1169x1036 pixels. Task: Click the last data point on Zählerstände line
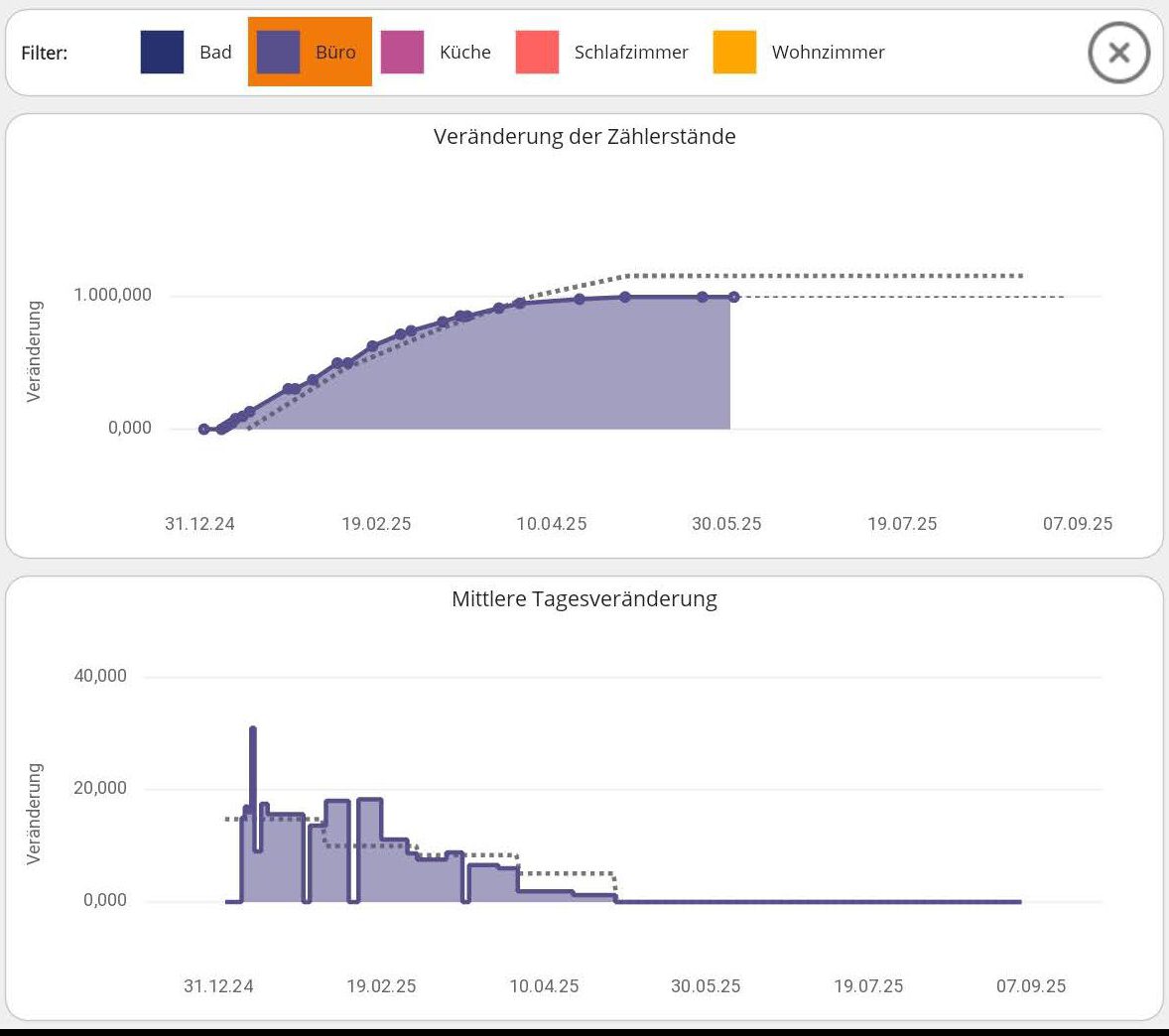point(733,297)
